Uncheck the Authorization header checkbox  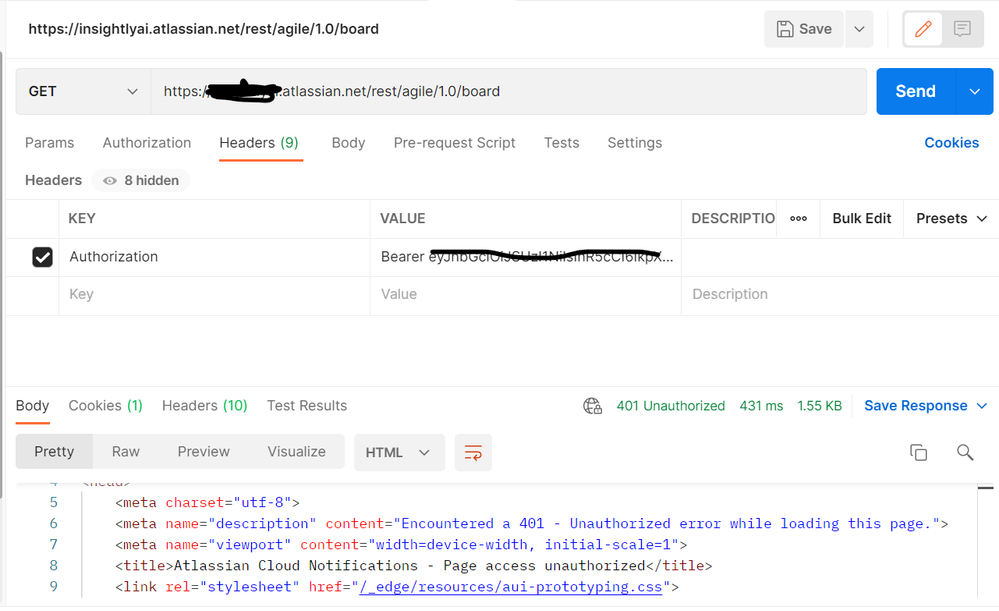click(x=43, y=257)
